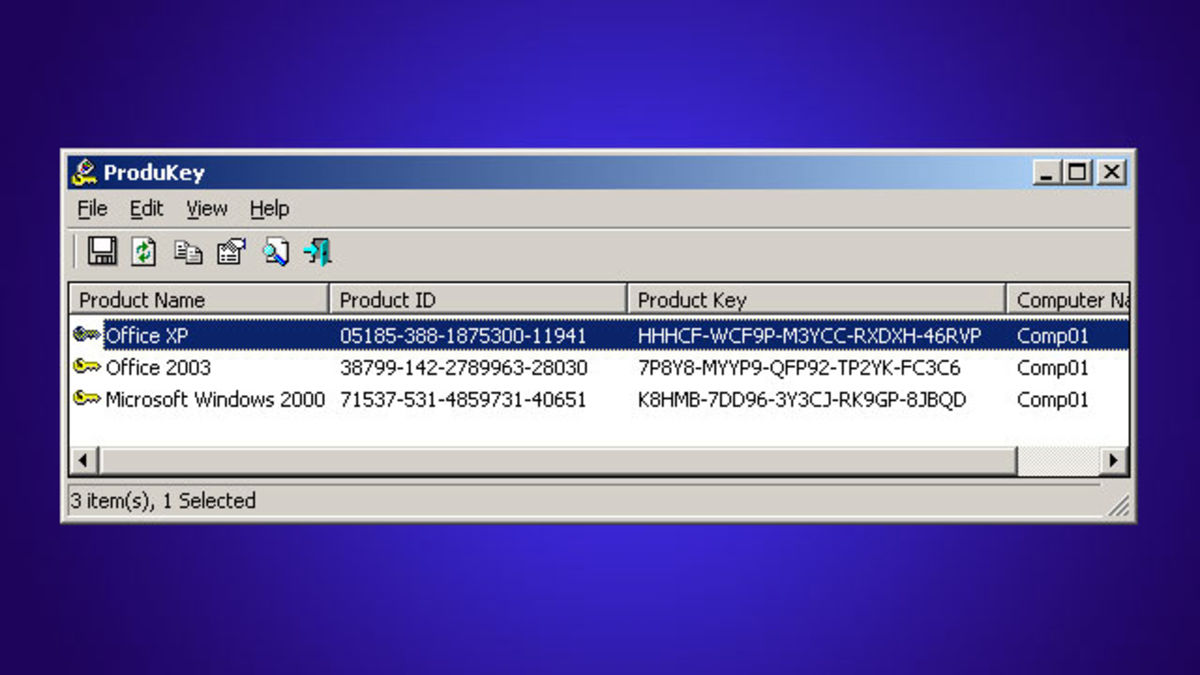Open the Properties toolbar icon
This screenshot has height=675, width=1200.
[231, 251]
